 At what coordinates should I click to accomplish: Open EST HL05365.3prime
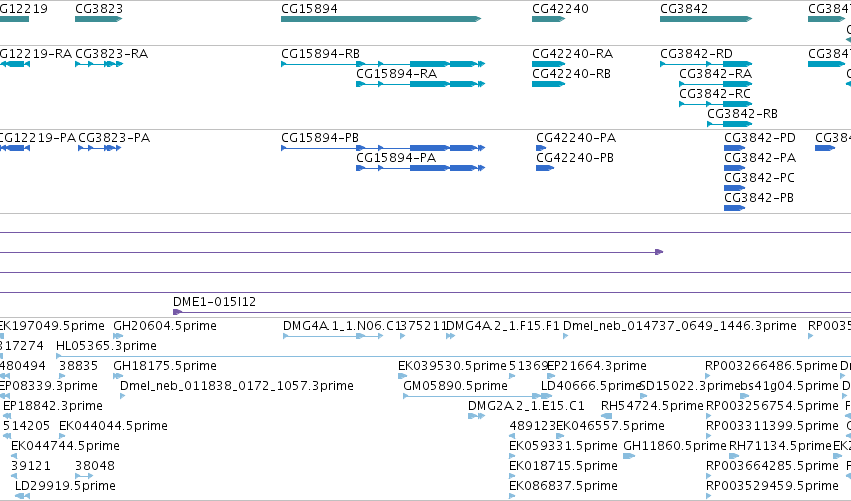click(106, 346)
